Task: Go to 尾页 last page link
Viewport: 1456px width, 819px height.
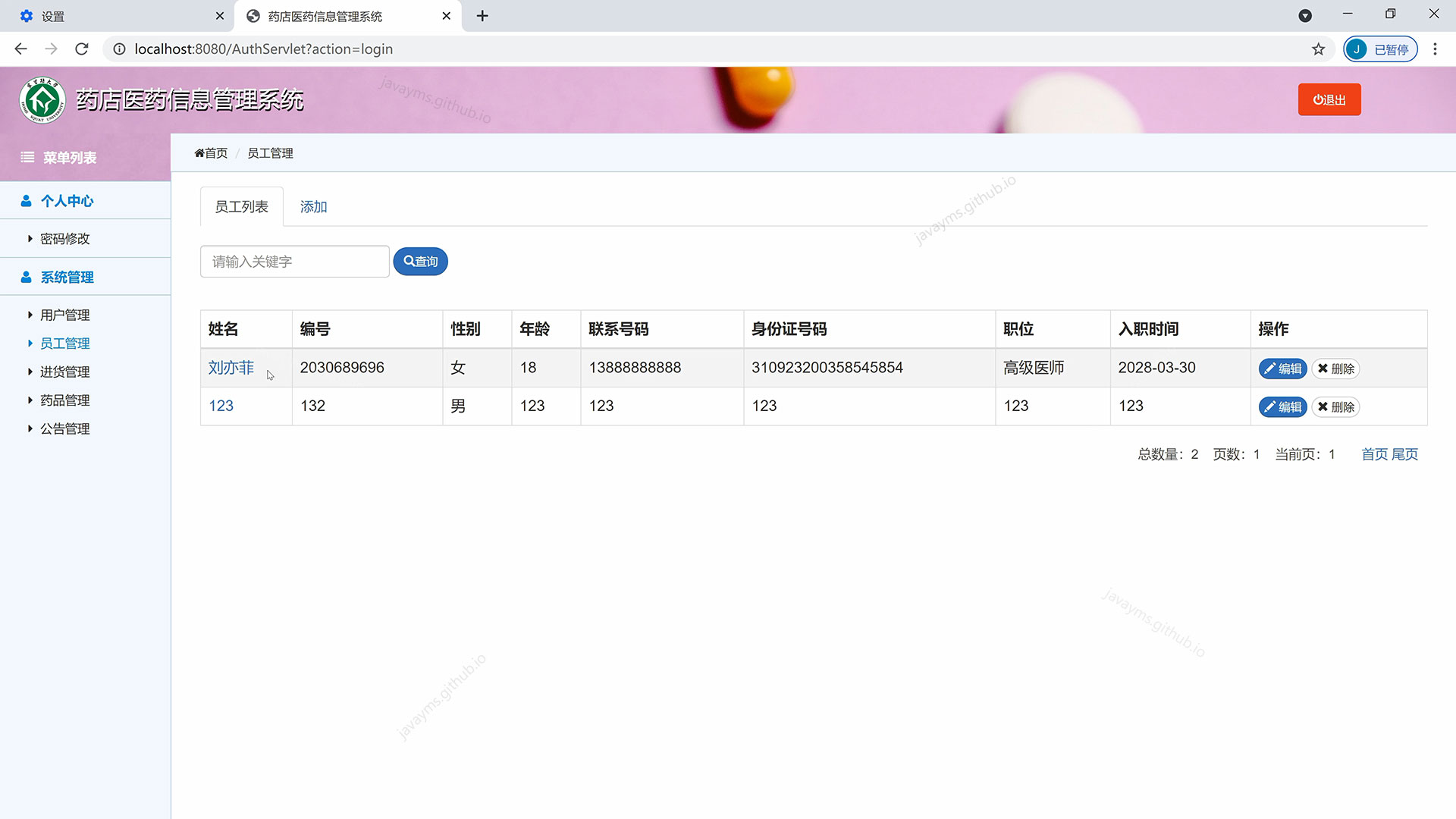Action: (1404, 454)
